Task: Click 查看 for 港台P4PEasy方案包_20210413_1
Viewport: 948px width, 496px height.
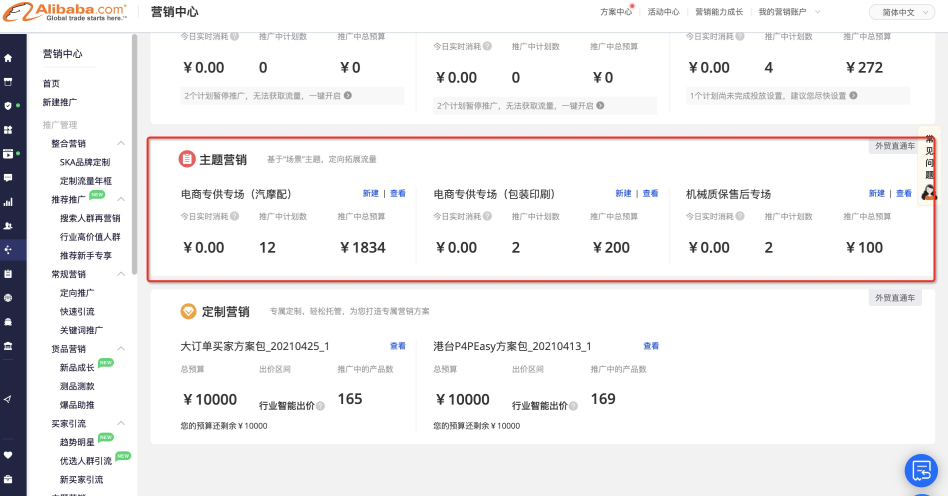Action: pyautogui.click(x=651, y=346)
